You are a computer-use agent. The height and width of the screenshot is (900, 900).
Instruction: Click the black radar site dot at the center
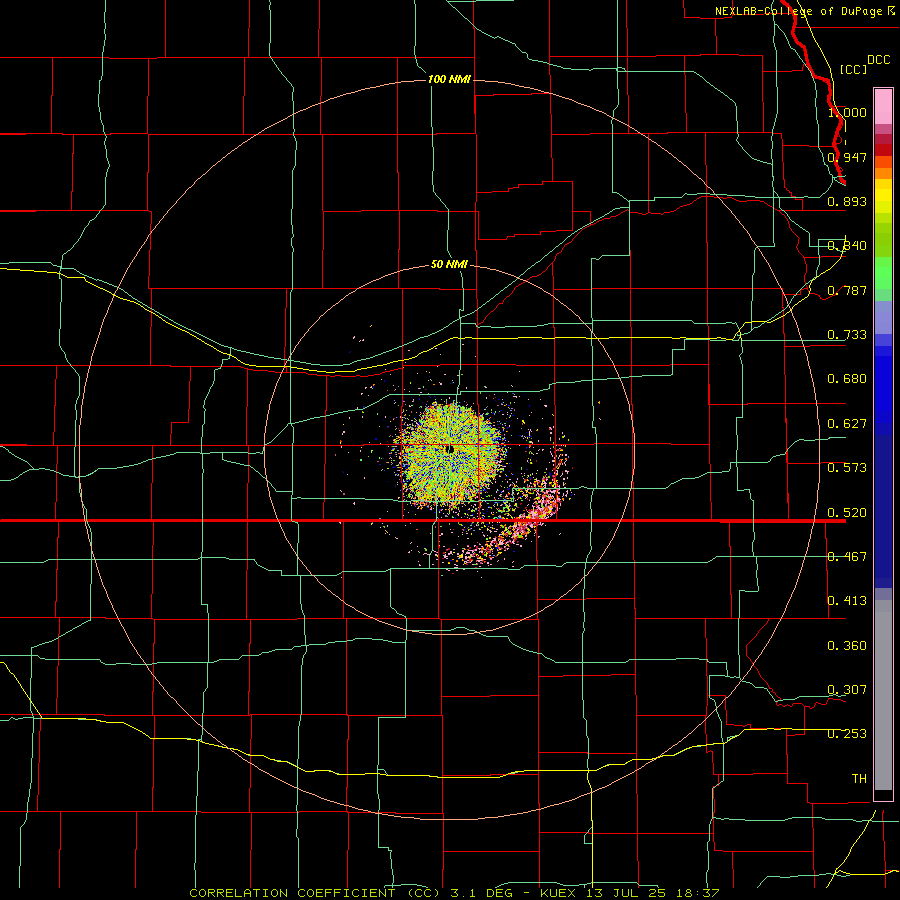[450, 449]
